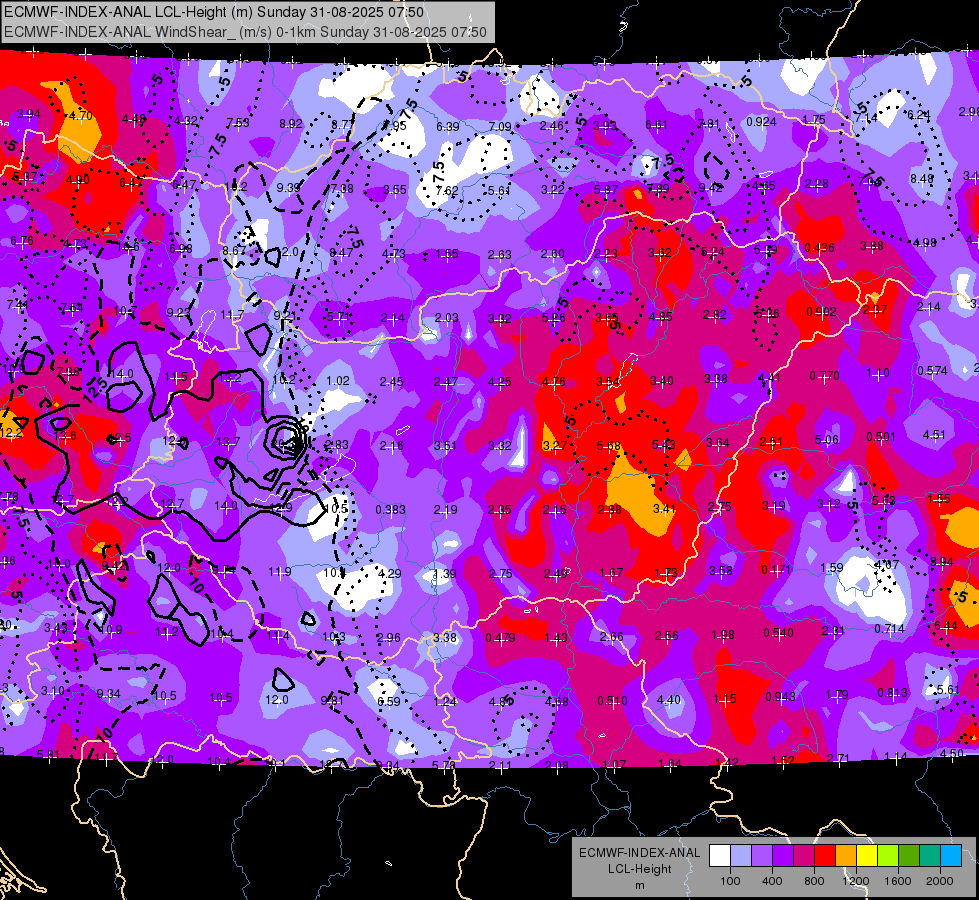Click the data point labeled 0.383
Screen dimensions: 979x900
[x=390, y=509]
